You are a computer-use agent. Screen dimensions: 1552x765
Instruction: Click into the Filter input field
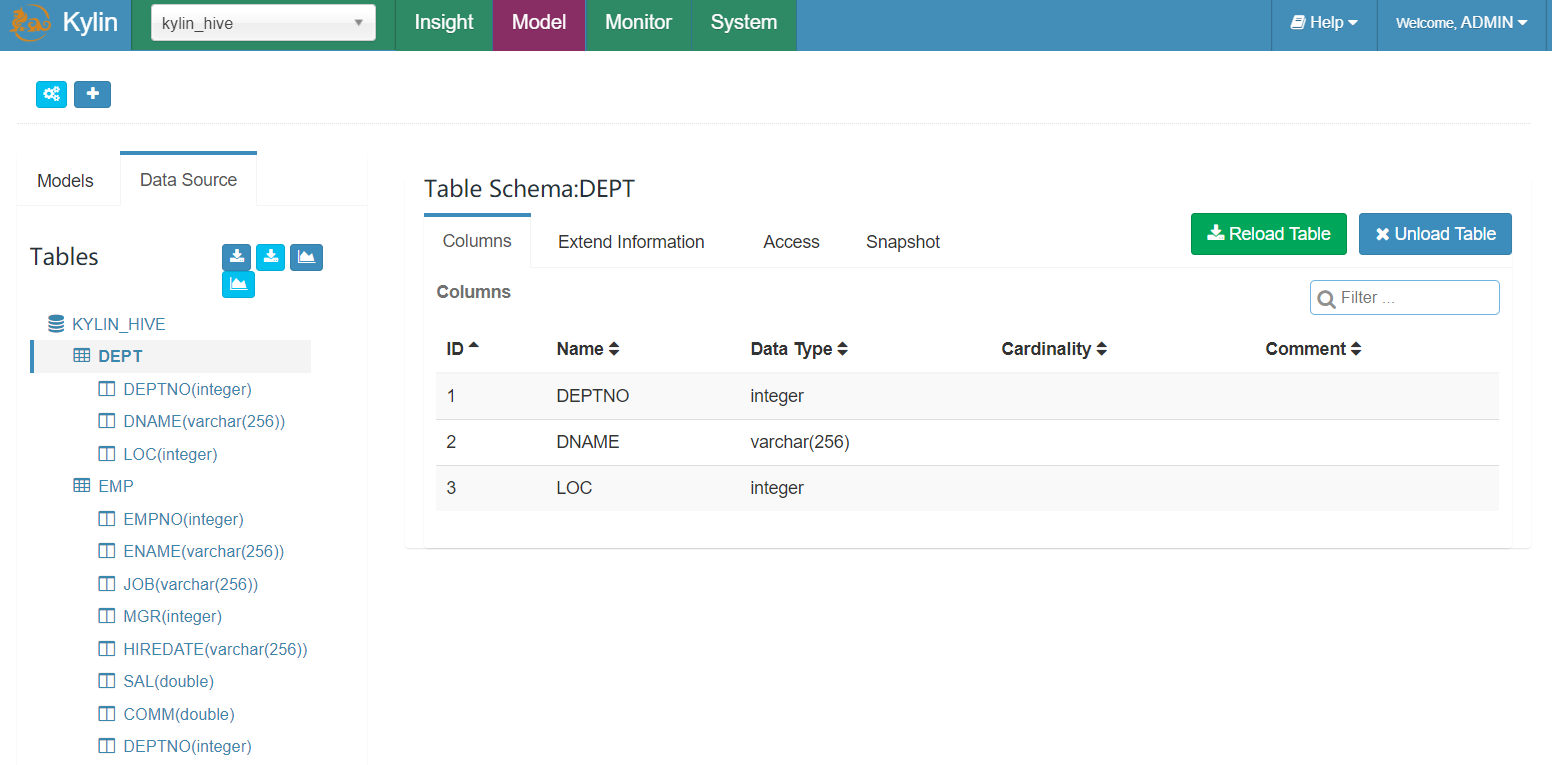click(1405, 298)
